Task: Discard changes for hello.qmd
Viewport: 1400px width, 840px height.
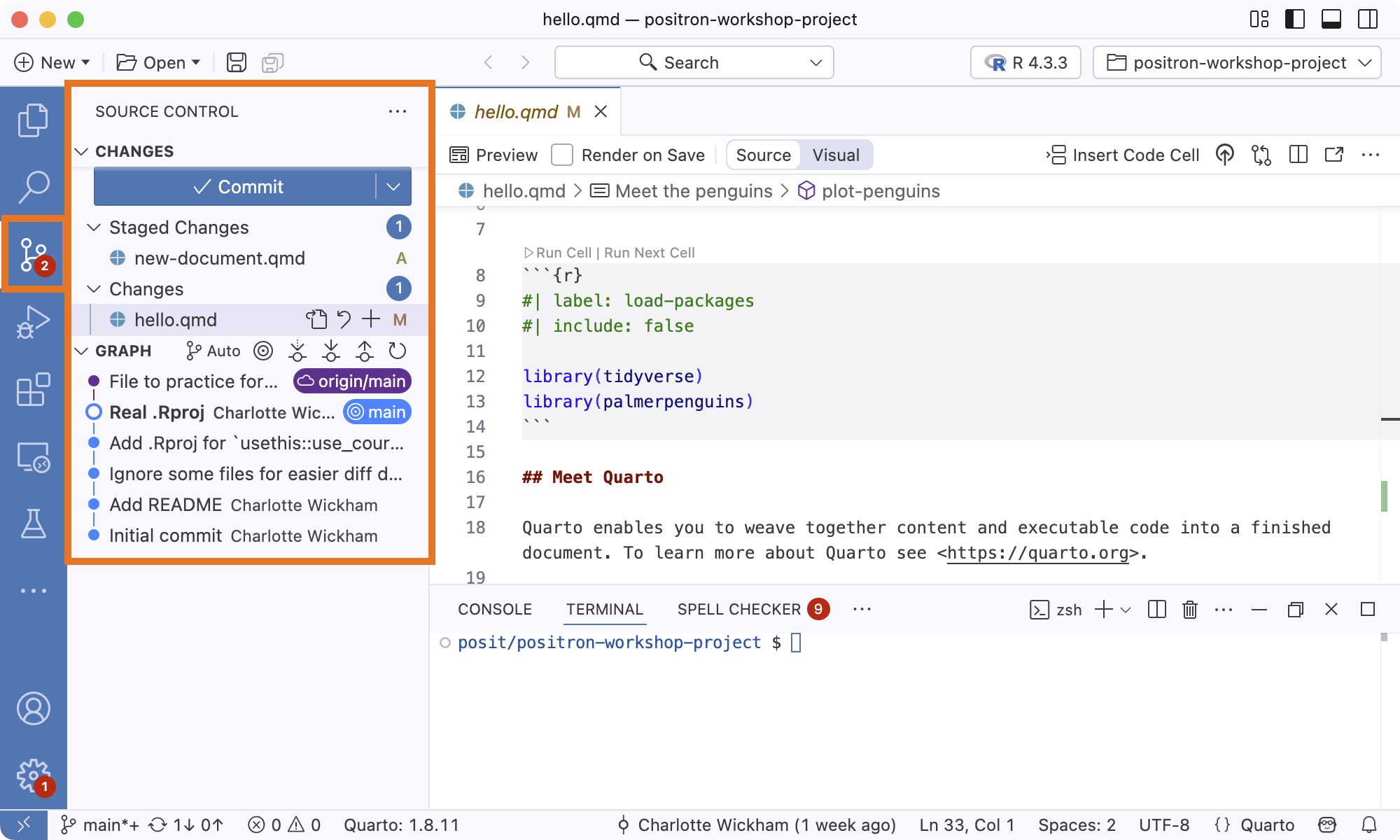Action: click(x=344, y=320)
